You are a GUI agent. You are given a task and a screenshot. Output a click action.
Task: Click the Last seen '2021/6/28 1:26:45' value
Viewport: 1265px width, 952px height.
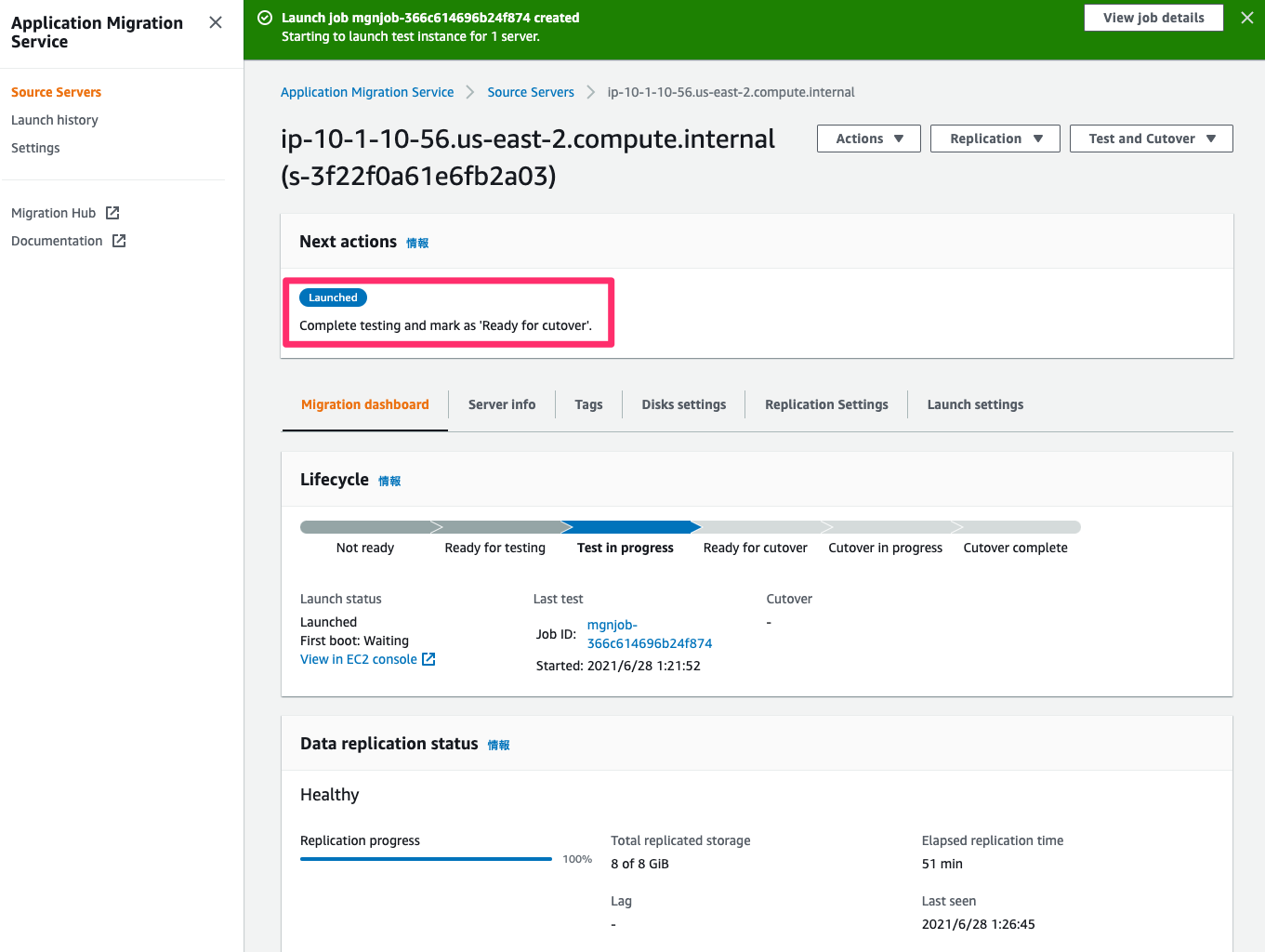(x=978, y=924)
